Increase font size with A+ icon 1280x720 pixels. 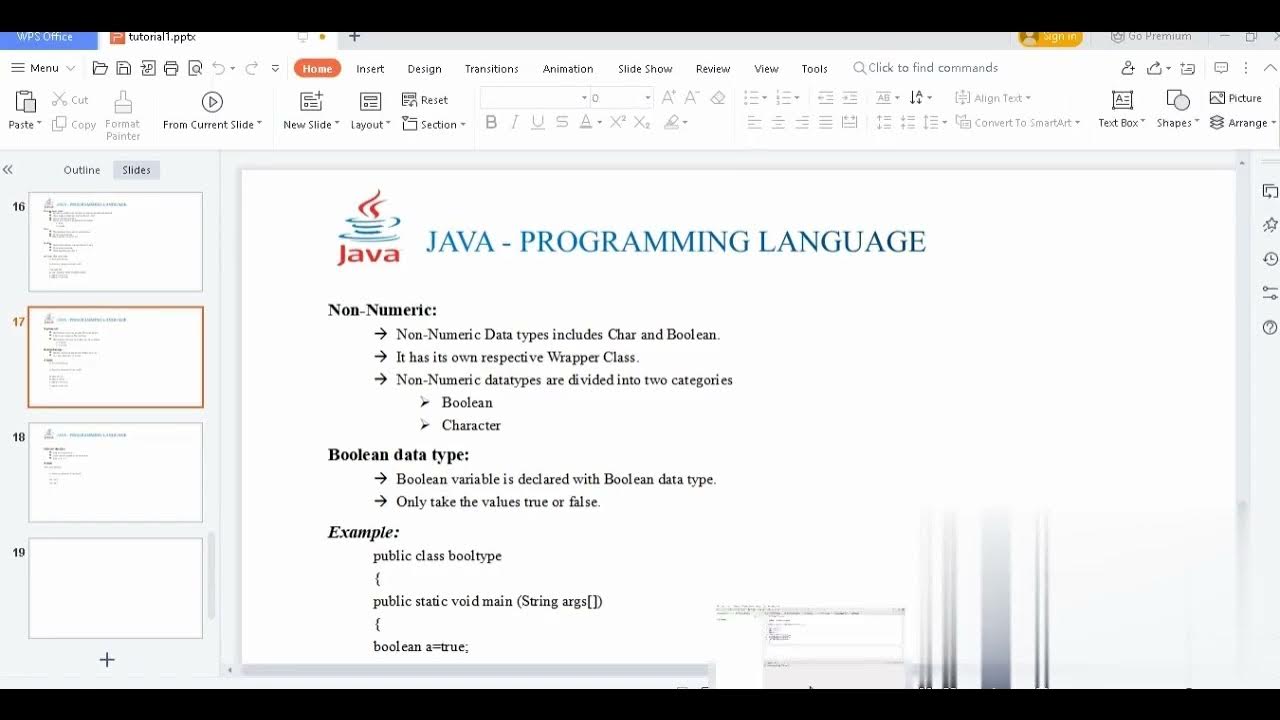coord(669,97)
